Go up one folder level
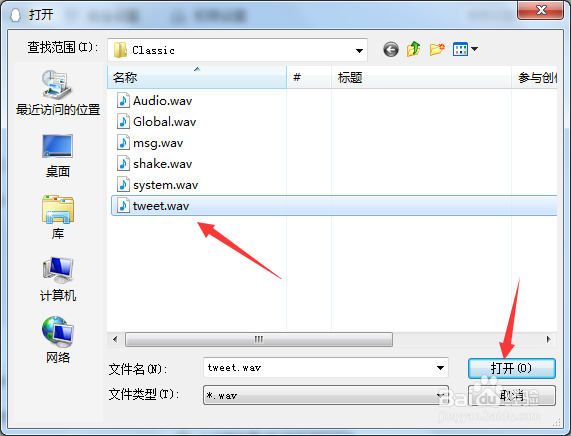 [414, 49]
